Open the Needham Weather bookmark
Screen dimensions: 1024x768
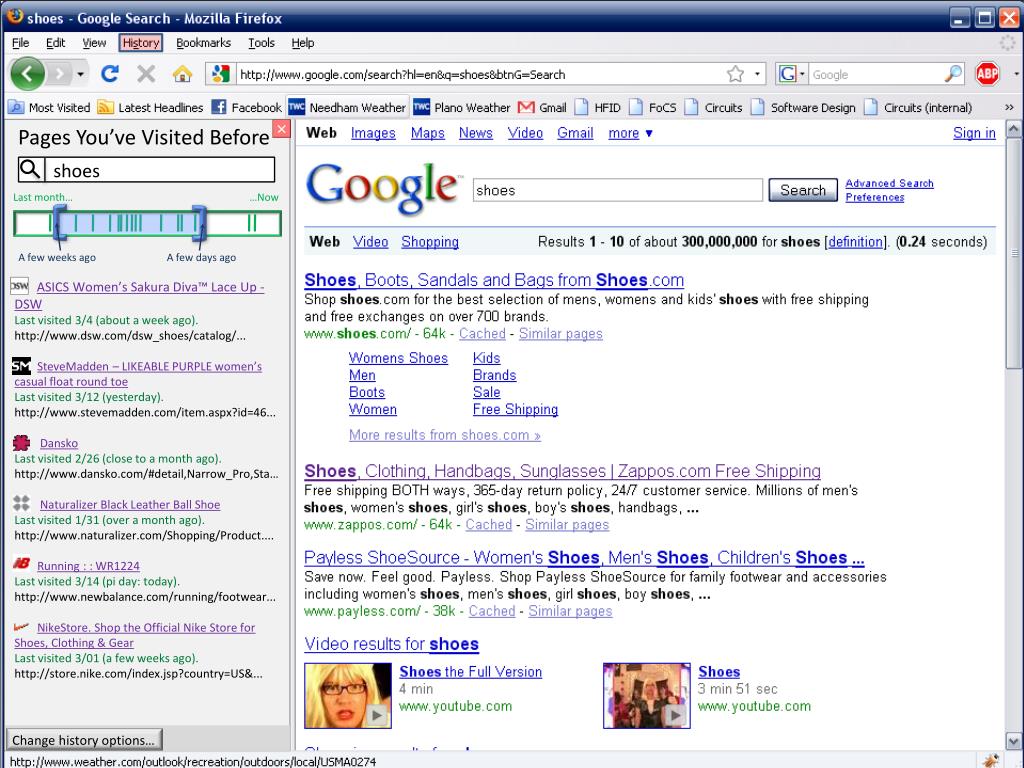(347, 107)
